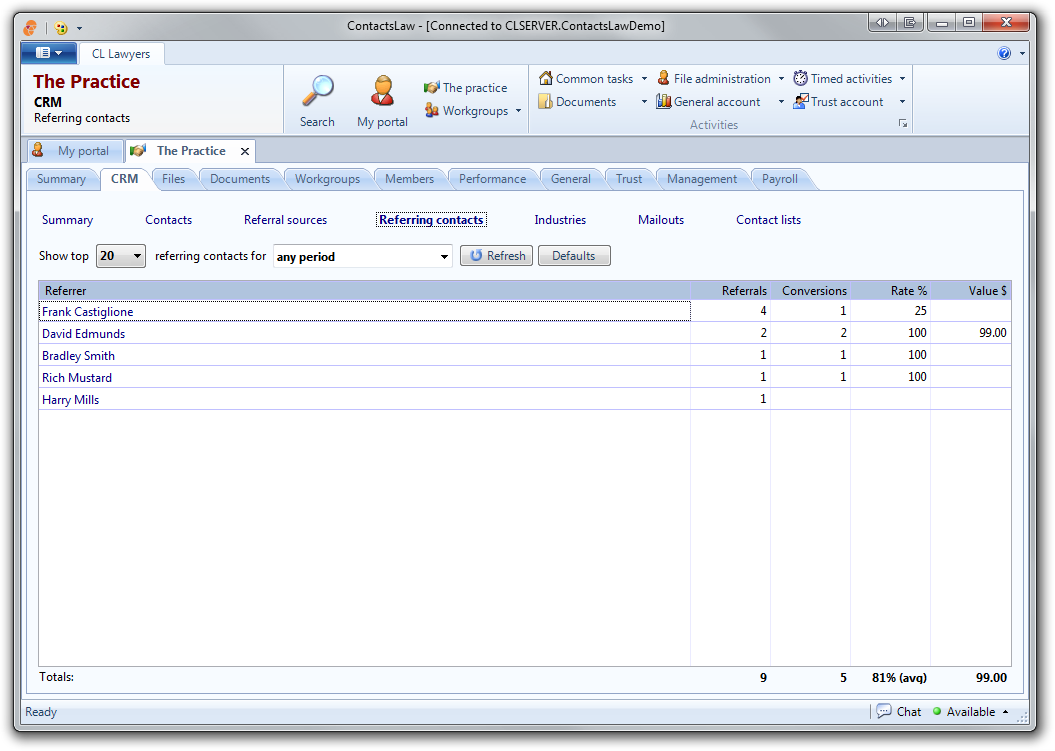This screenshot has width=1055, height=751.
Task: Expand the arrow beside the help icon
Action: click(x=1022, y=53)
